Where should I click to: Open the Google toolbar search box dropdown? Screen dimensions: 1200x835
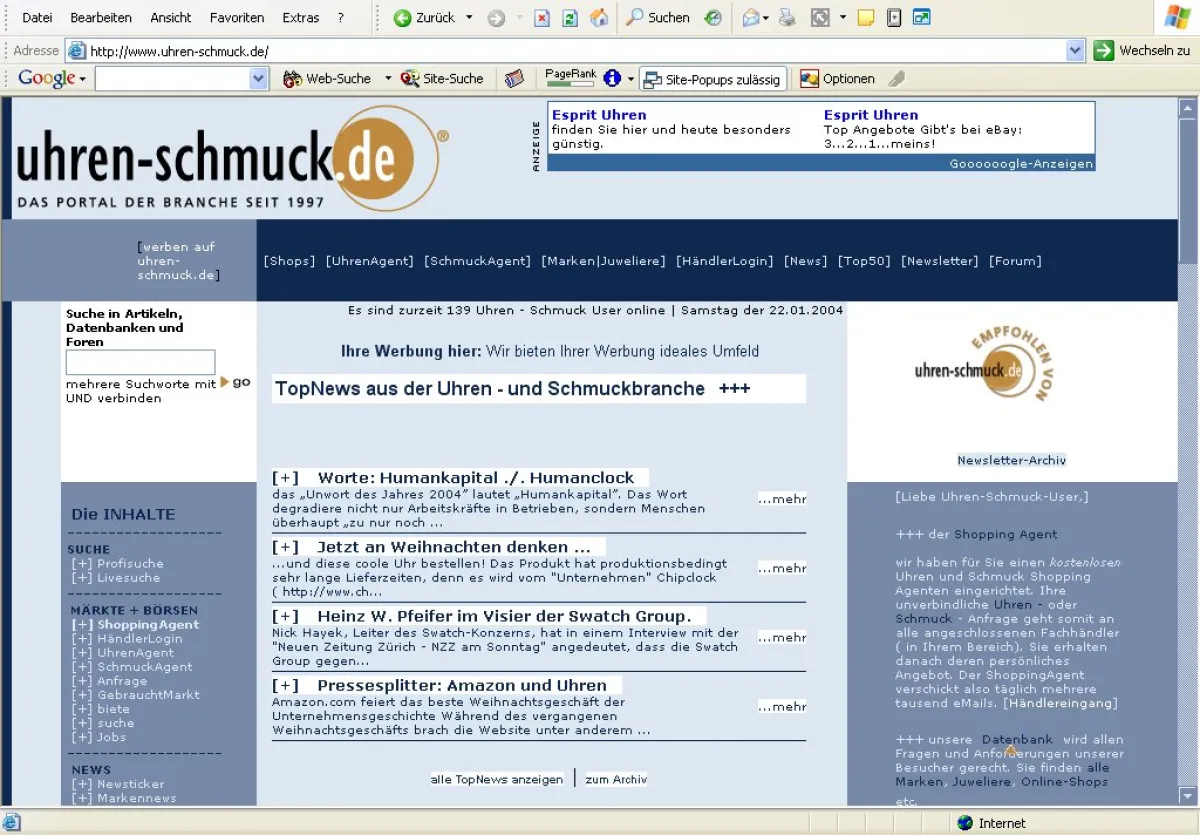259,78
